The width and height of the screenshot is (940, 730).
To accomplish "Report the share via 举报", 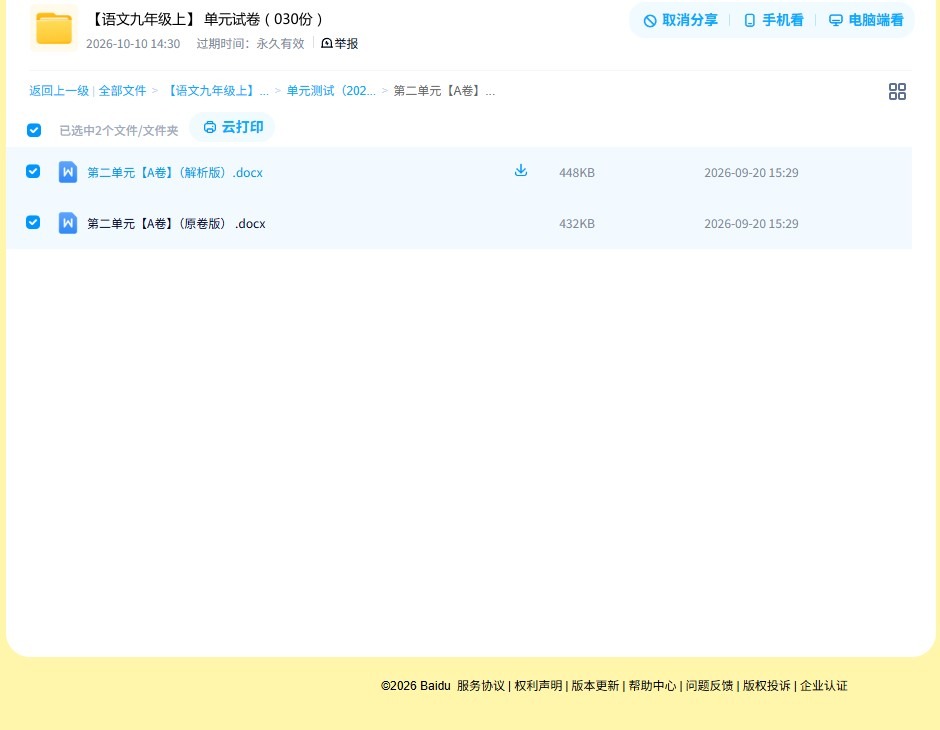I will [x=339, y=43].
